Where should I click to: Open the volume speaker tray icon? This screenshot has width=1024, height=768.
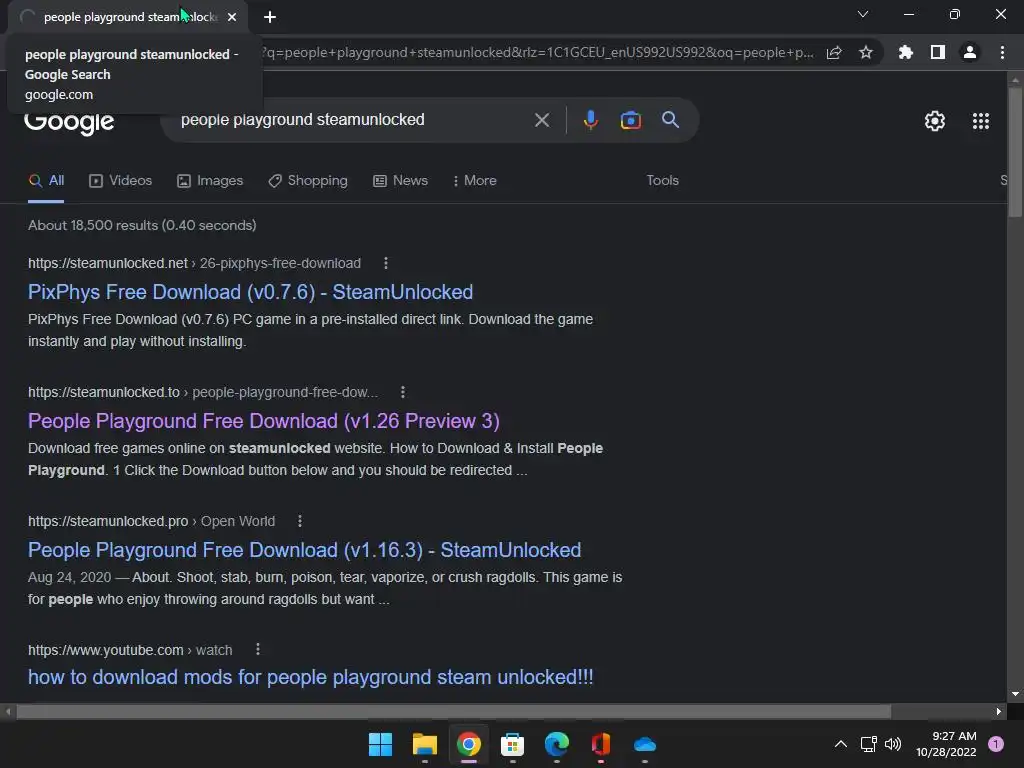(892, 744)
